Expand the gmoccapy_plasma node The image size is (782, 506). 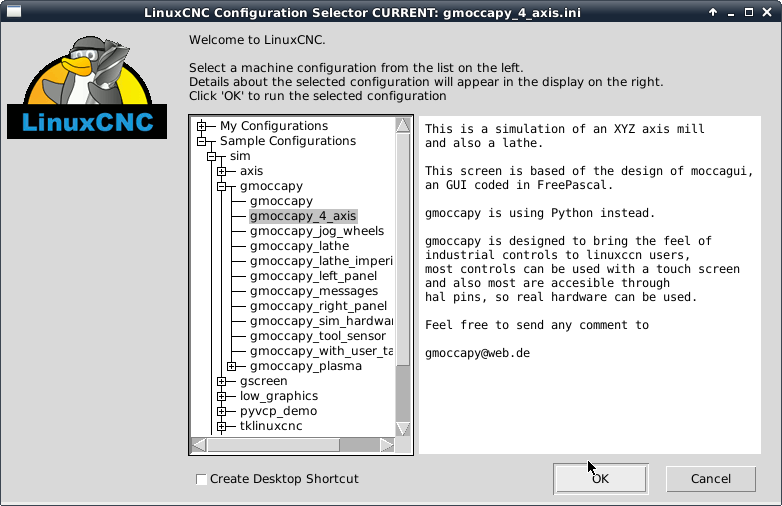coord(231,366)
